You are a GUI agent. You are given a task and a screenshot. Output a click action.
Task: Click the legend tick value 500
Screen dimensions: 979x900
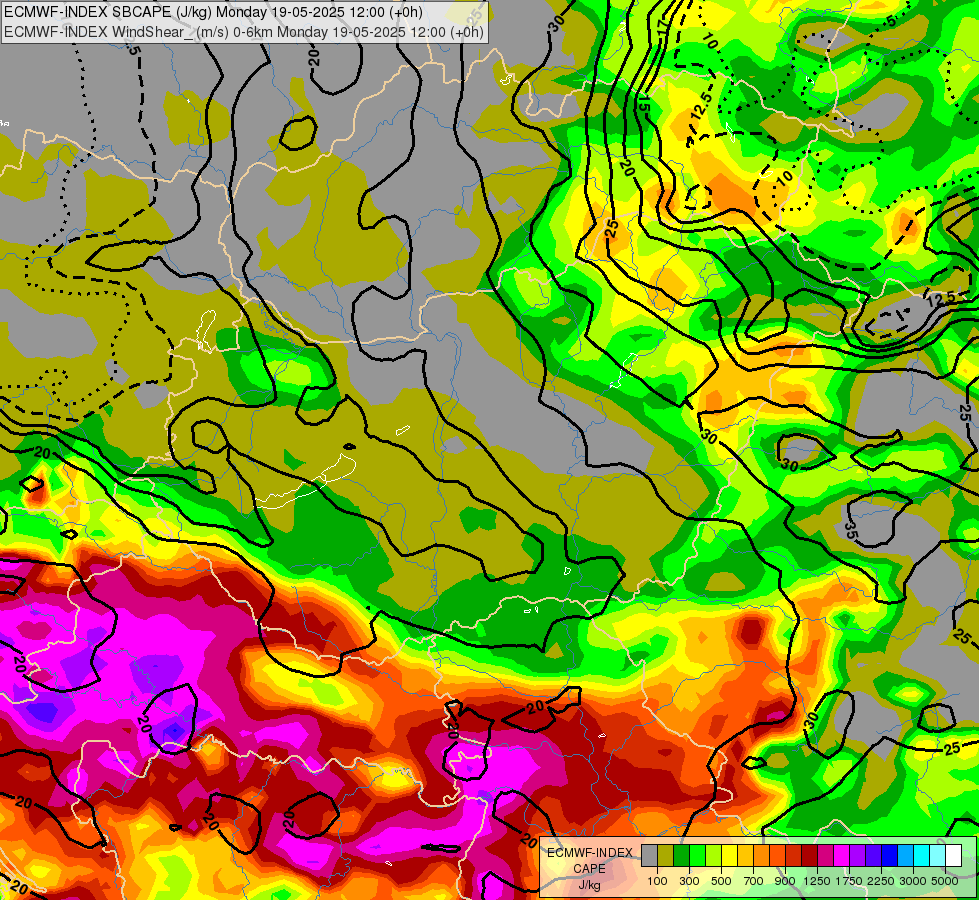point(721,881)
